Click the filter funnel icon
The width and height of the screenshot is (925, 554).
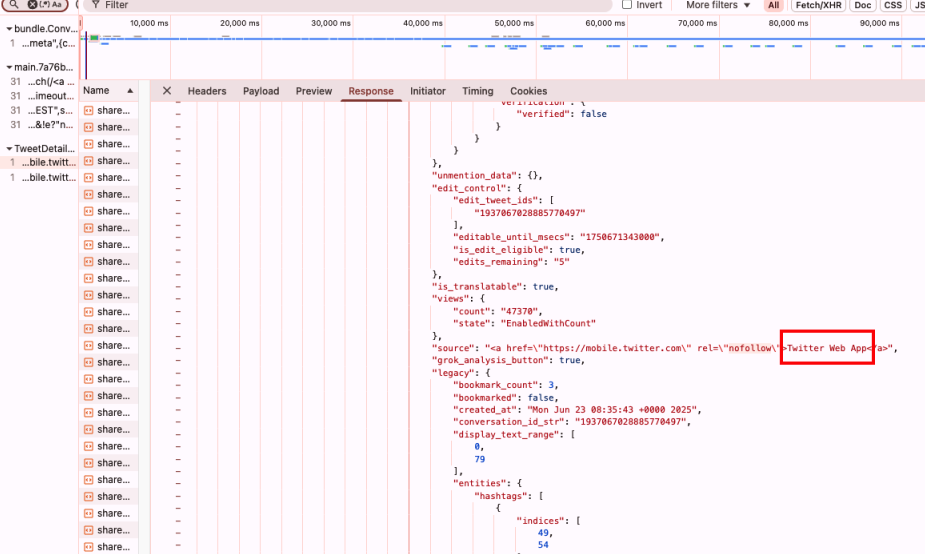click(x=95, y=5)
